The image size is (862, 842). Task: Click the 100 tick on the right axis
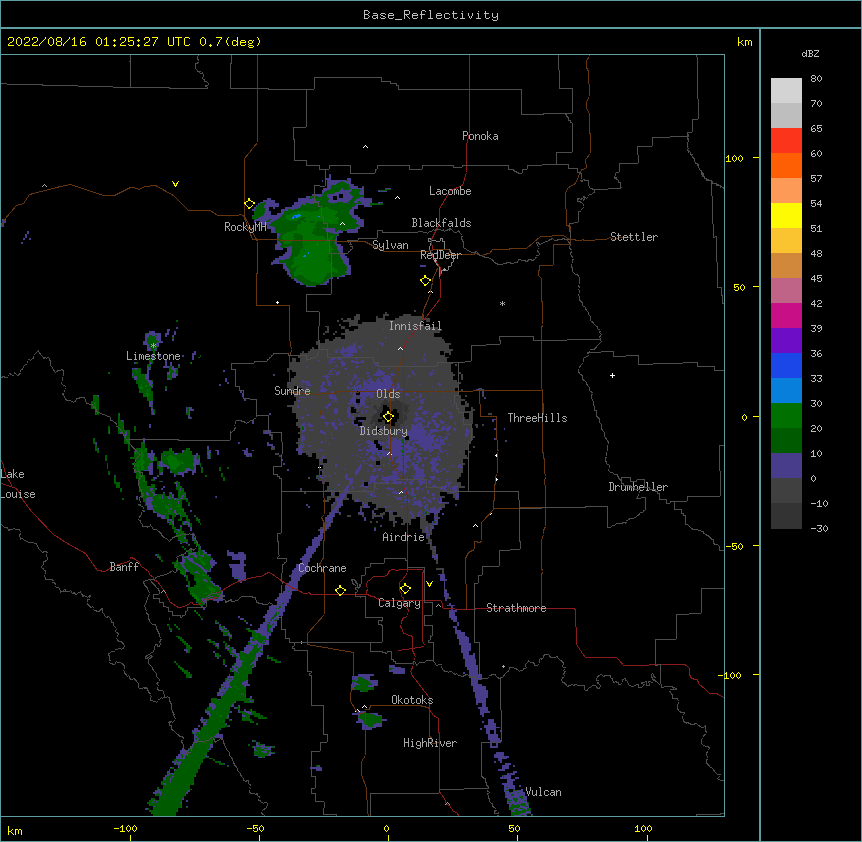734,158
